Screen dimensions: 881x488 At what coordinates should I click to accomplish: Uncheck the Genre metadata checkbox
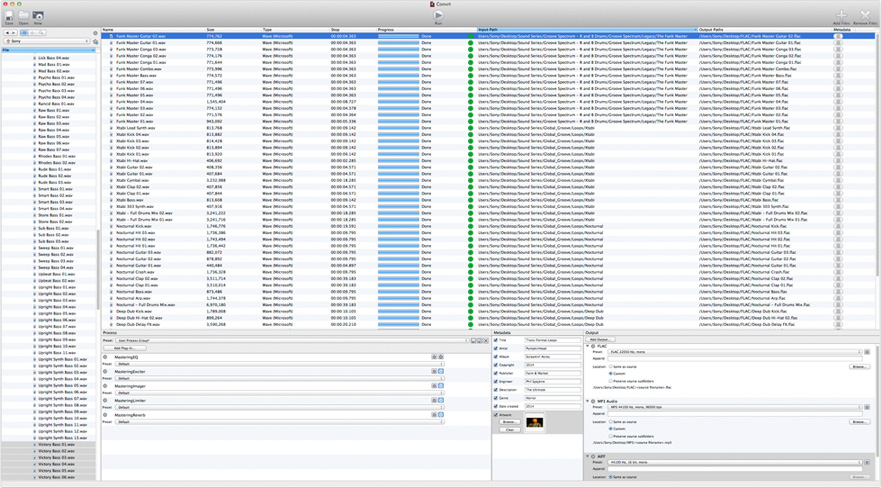(496, 398)
